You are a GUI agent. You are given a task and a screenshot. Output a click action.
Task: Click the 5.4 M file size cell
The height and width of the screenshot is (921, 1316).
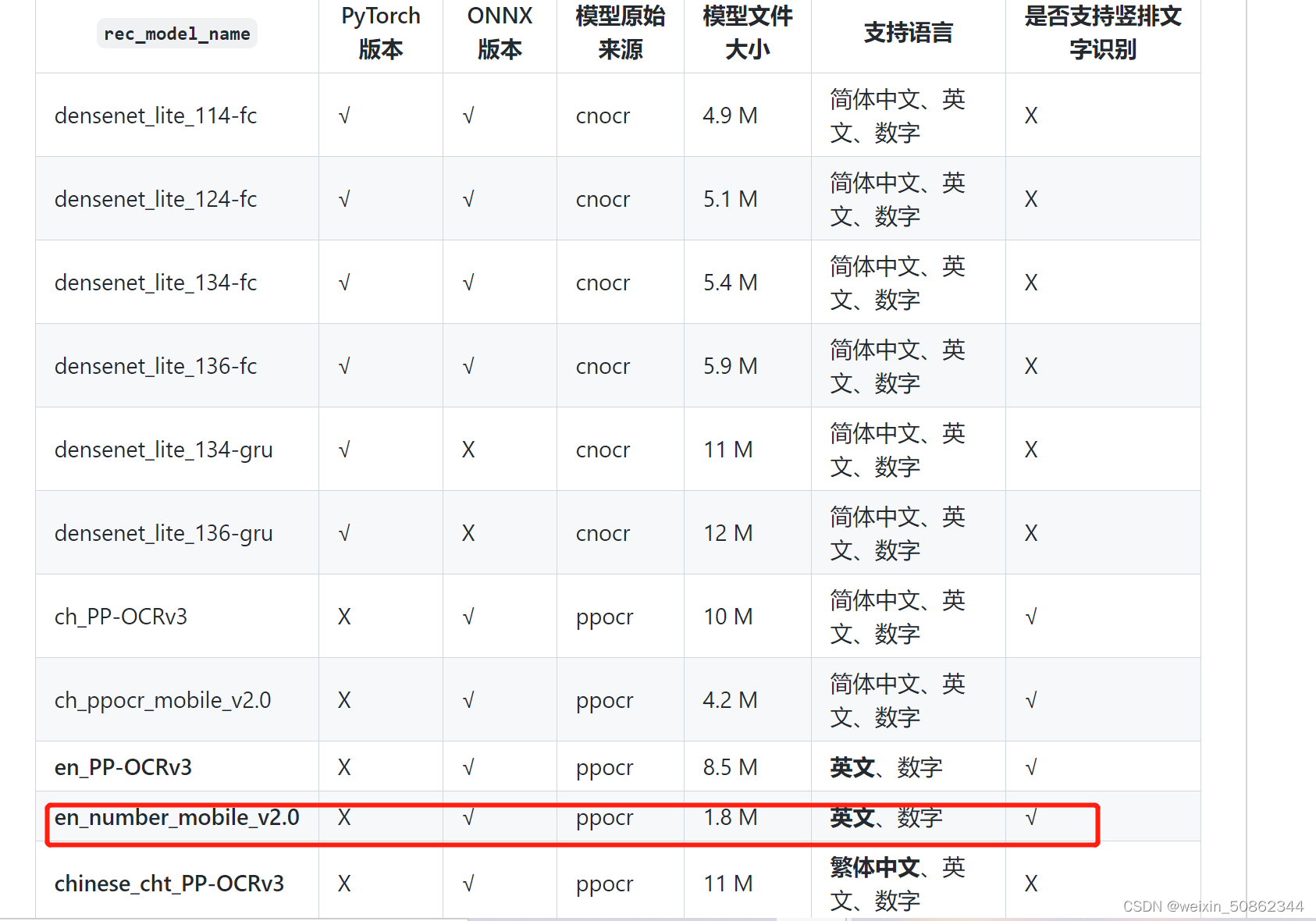(730, 283)
